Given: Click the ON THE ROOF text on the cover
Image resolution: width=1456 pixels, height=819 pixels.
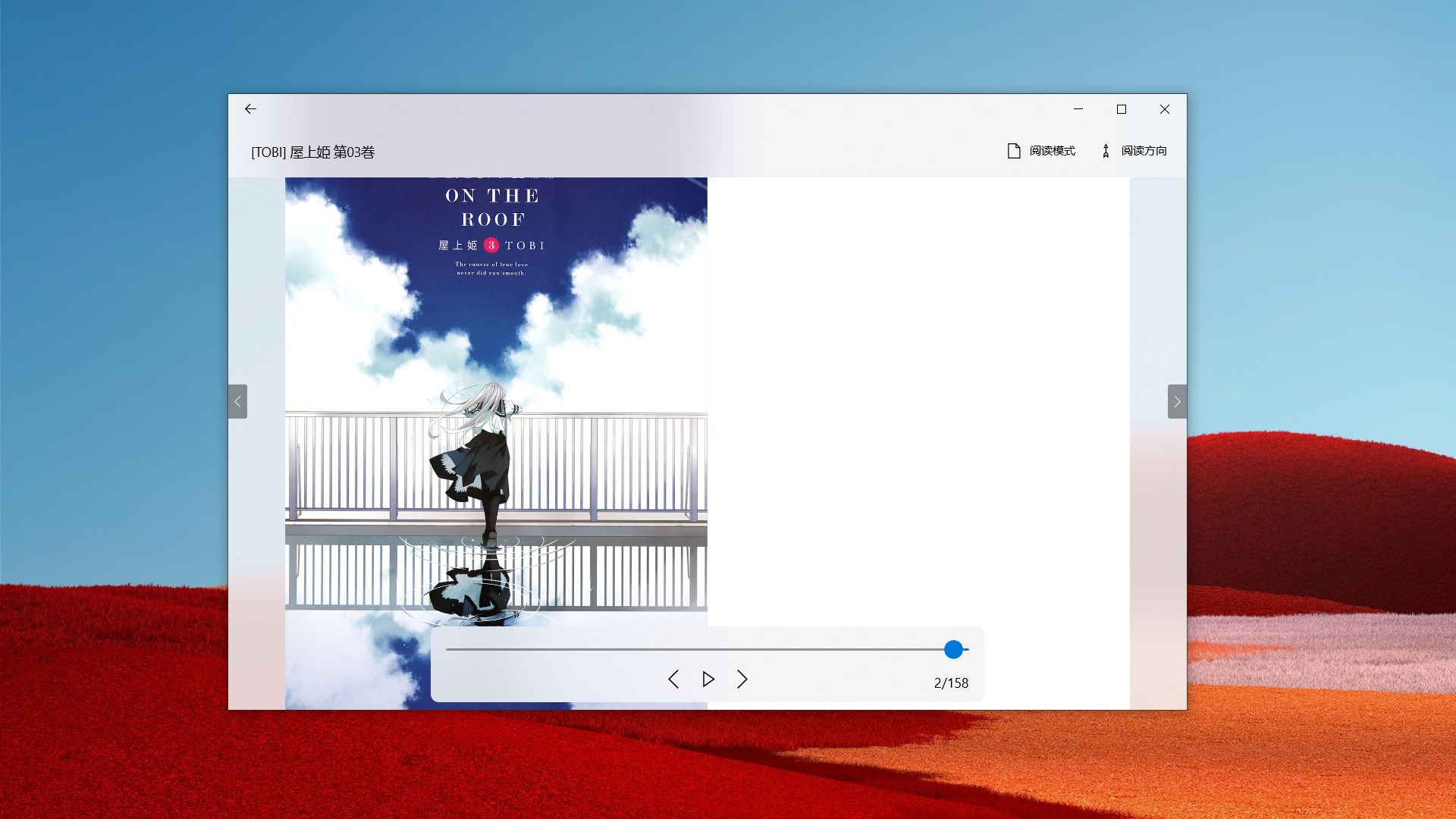Looking at the screenshot, I should [493, 207].
